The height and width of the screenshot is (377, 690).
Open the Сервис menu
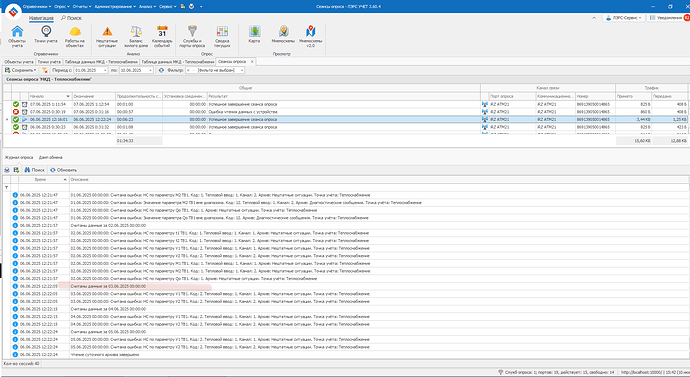pos(168,7)
